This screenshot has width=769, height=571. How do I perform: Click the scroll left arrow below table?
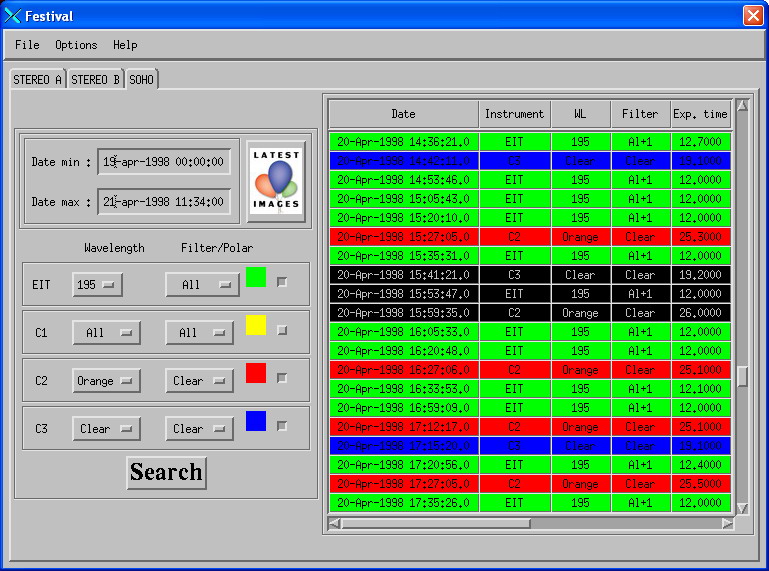[335, 523]
